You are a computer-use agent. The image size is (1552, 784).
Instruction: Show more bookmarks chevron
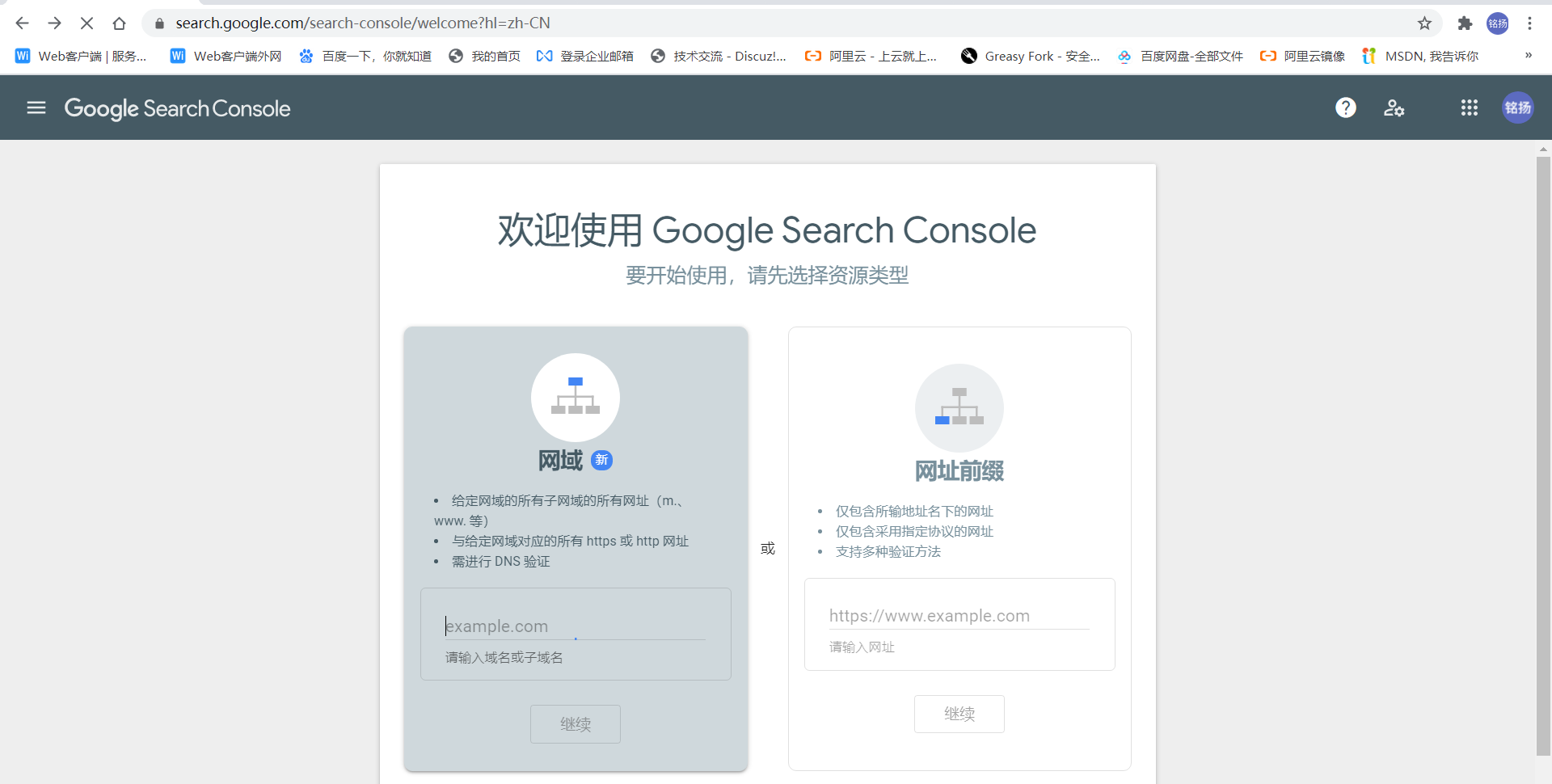click(x=1529, y=56)
